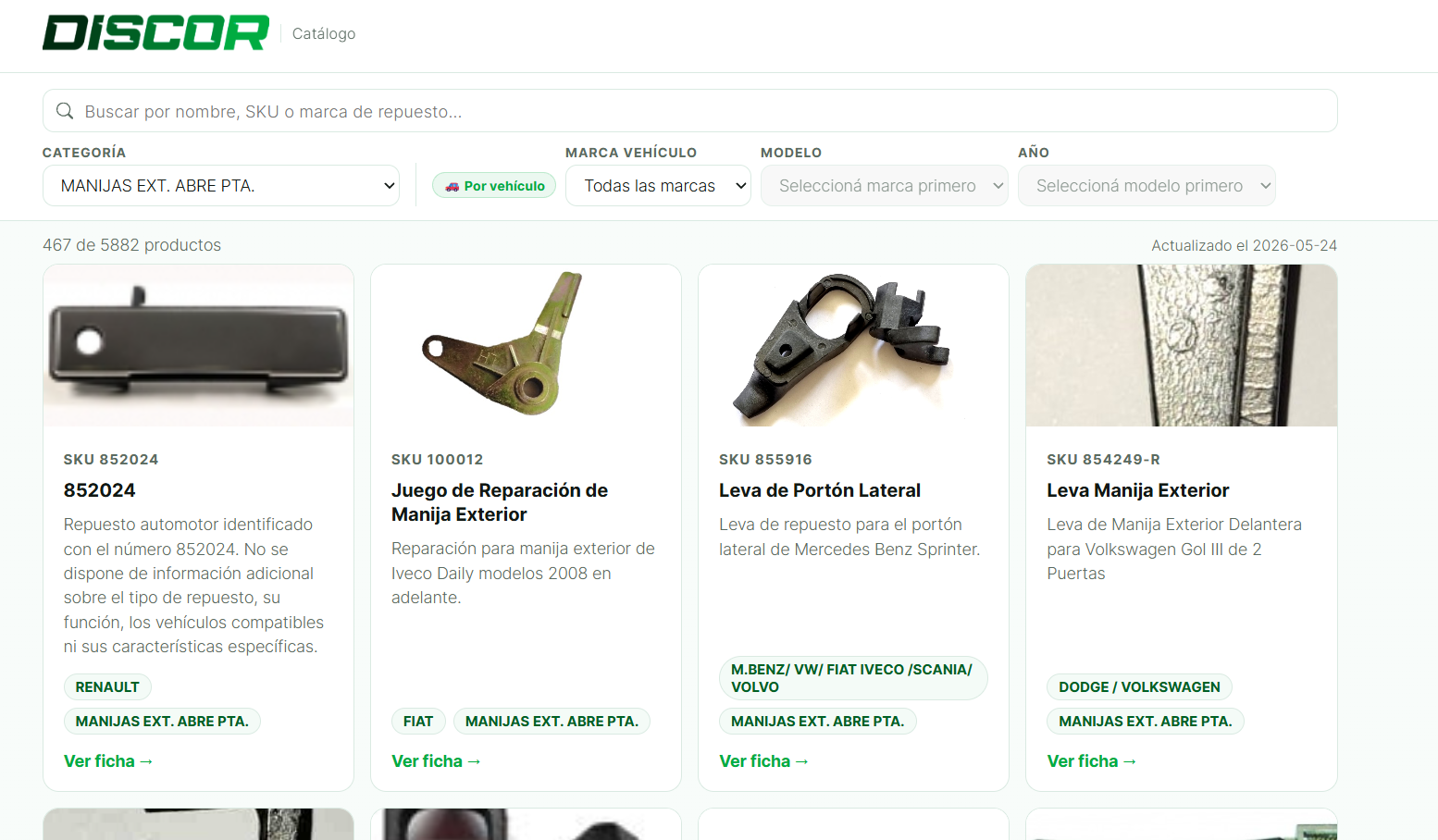Click the Mercedes Benz Sprinter description
This screenshot has width=1438, height=840.
click(x=849, y=537)
